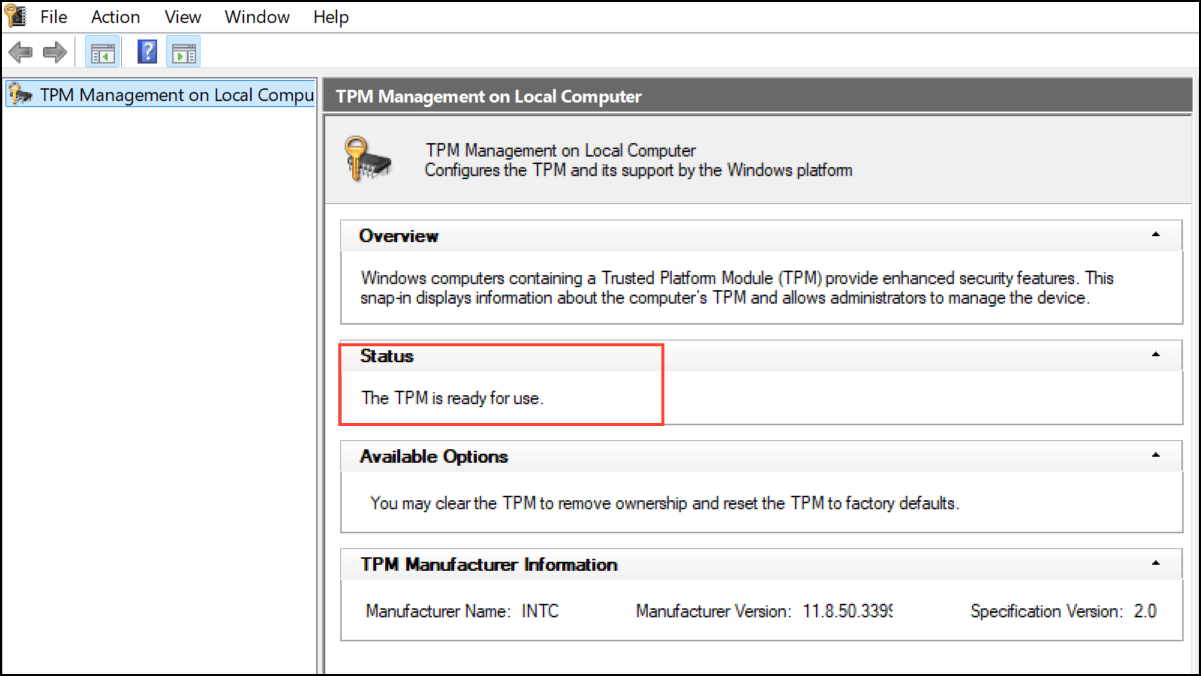Select TPM Management on Local Computer tree item

point(160,95)
